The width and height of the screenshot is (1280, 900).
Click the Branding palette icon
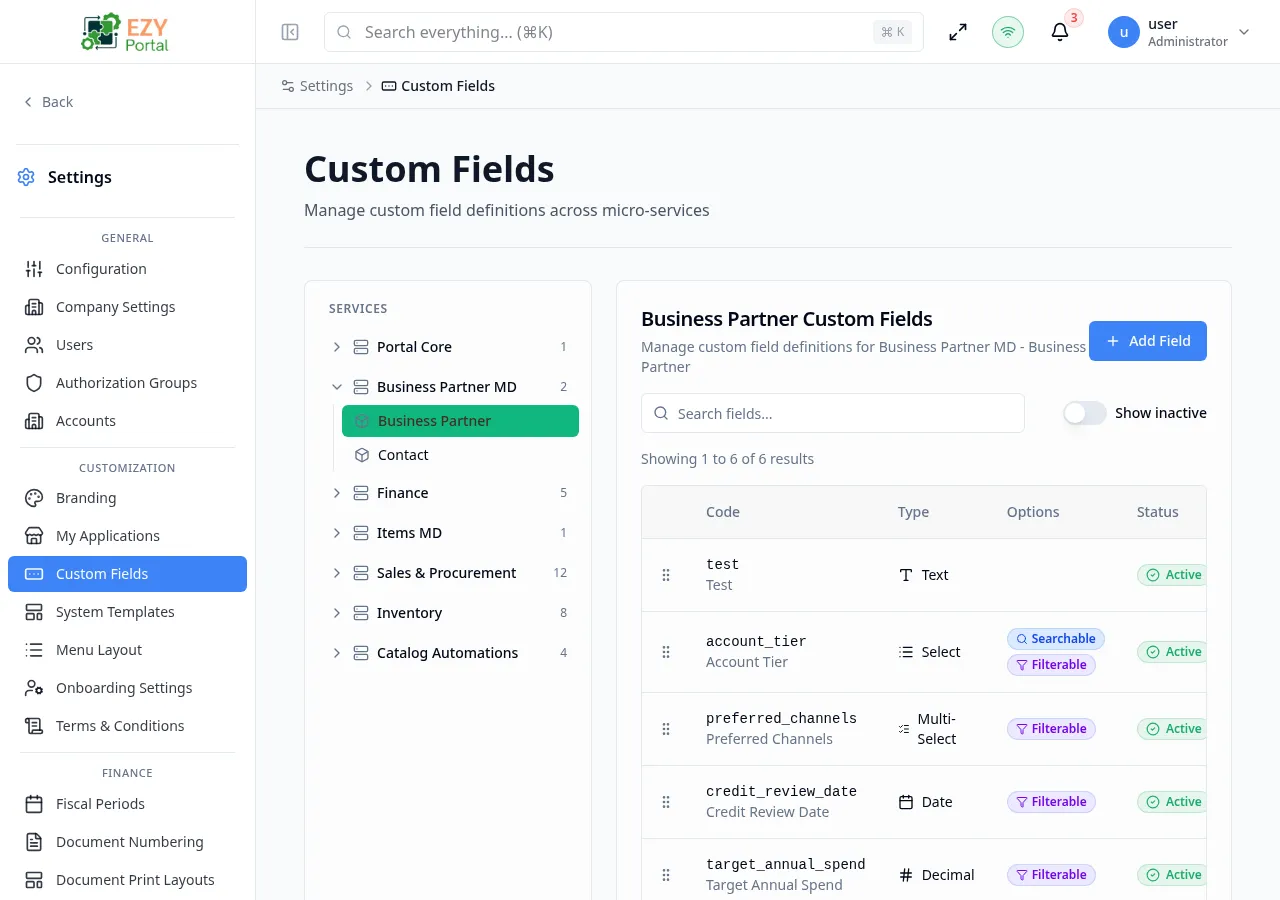(x=34, y=498)
